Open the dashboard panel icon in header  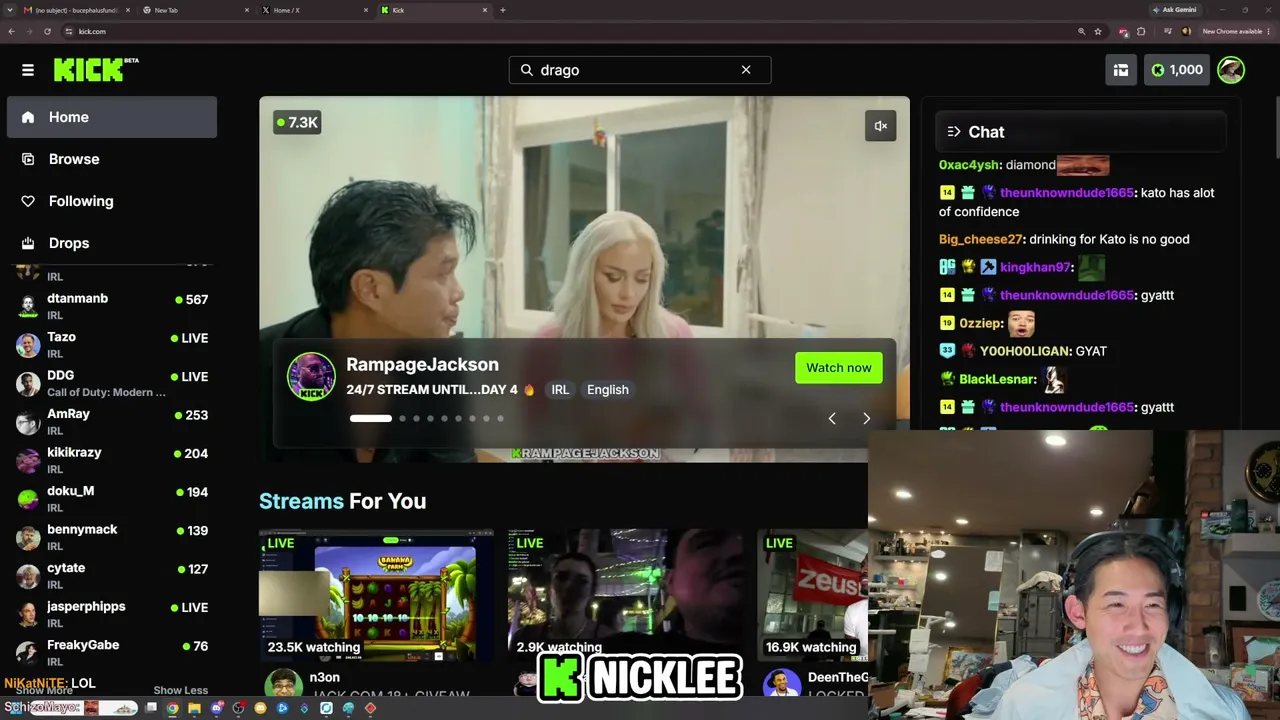(1121, 70)
